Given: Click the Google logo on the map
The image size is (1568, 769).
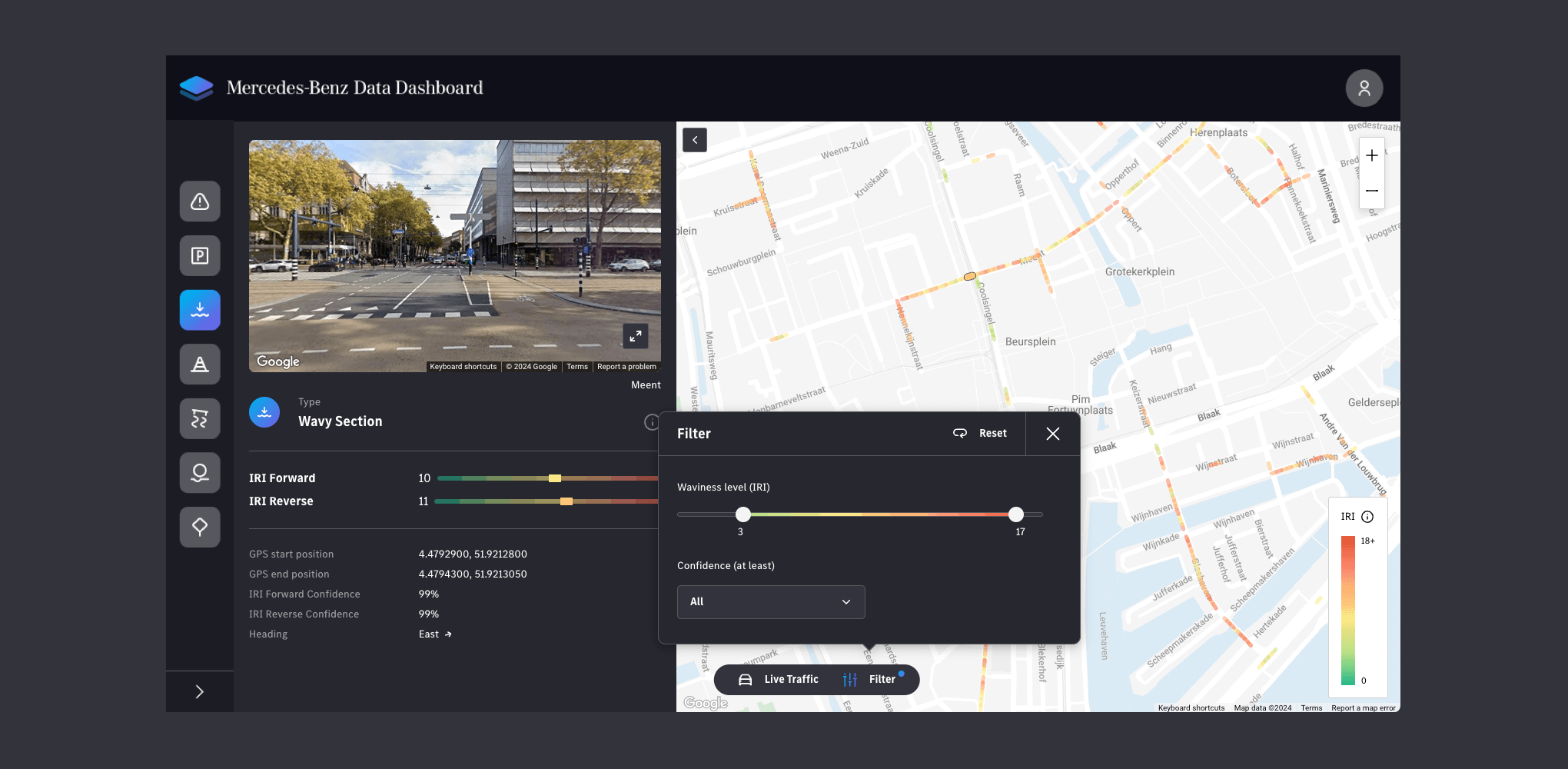Looking at the screenshot, I should pyautogui.click(x=706, y=703).
